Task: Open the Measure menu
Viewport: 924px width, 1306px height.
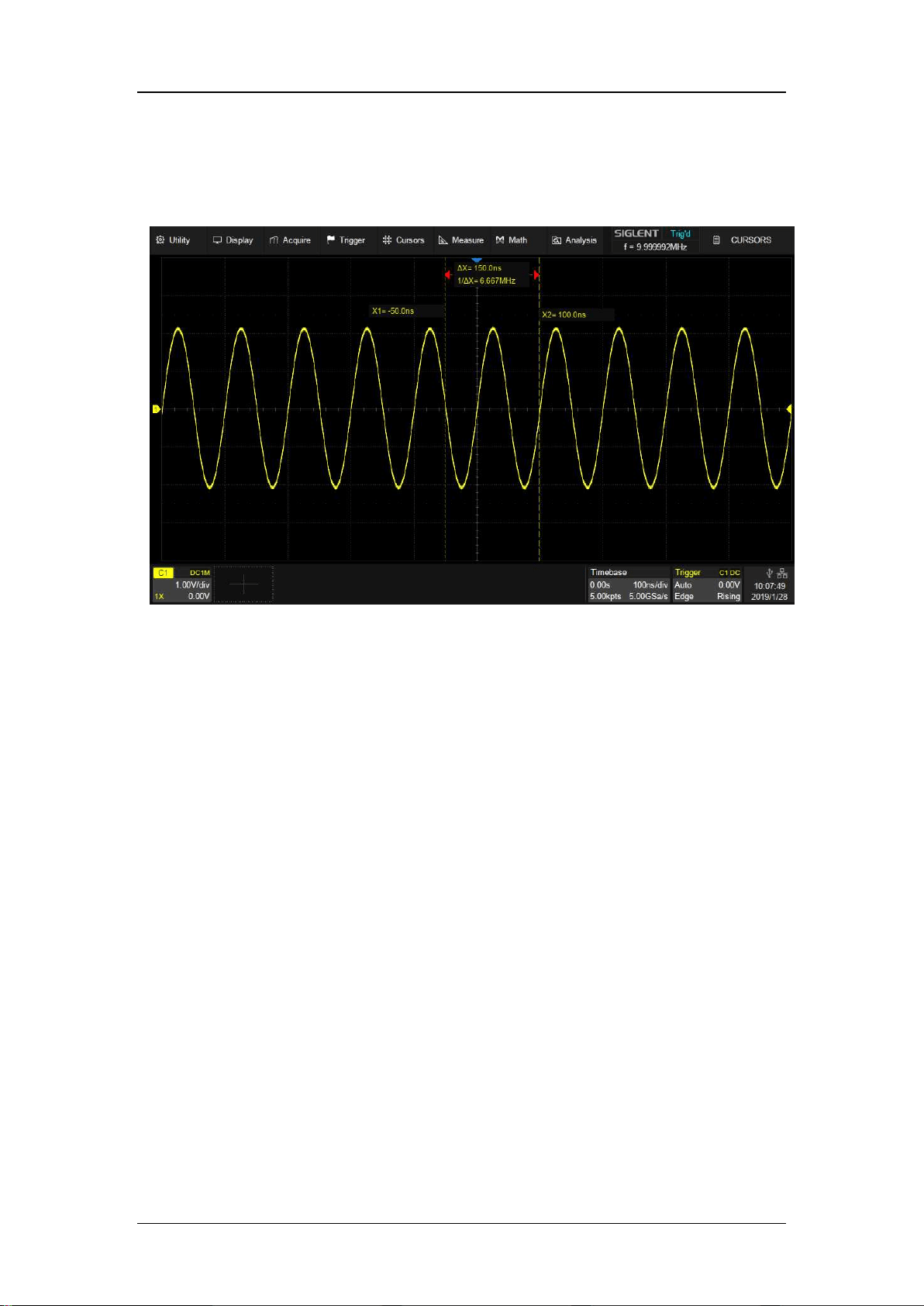Action: [x=461, y=240]
